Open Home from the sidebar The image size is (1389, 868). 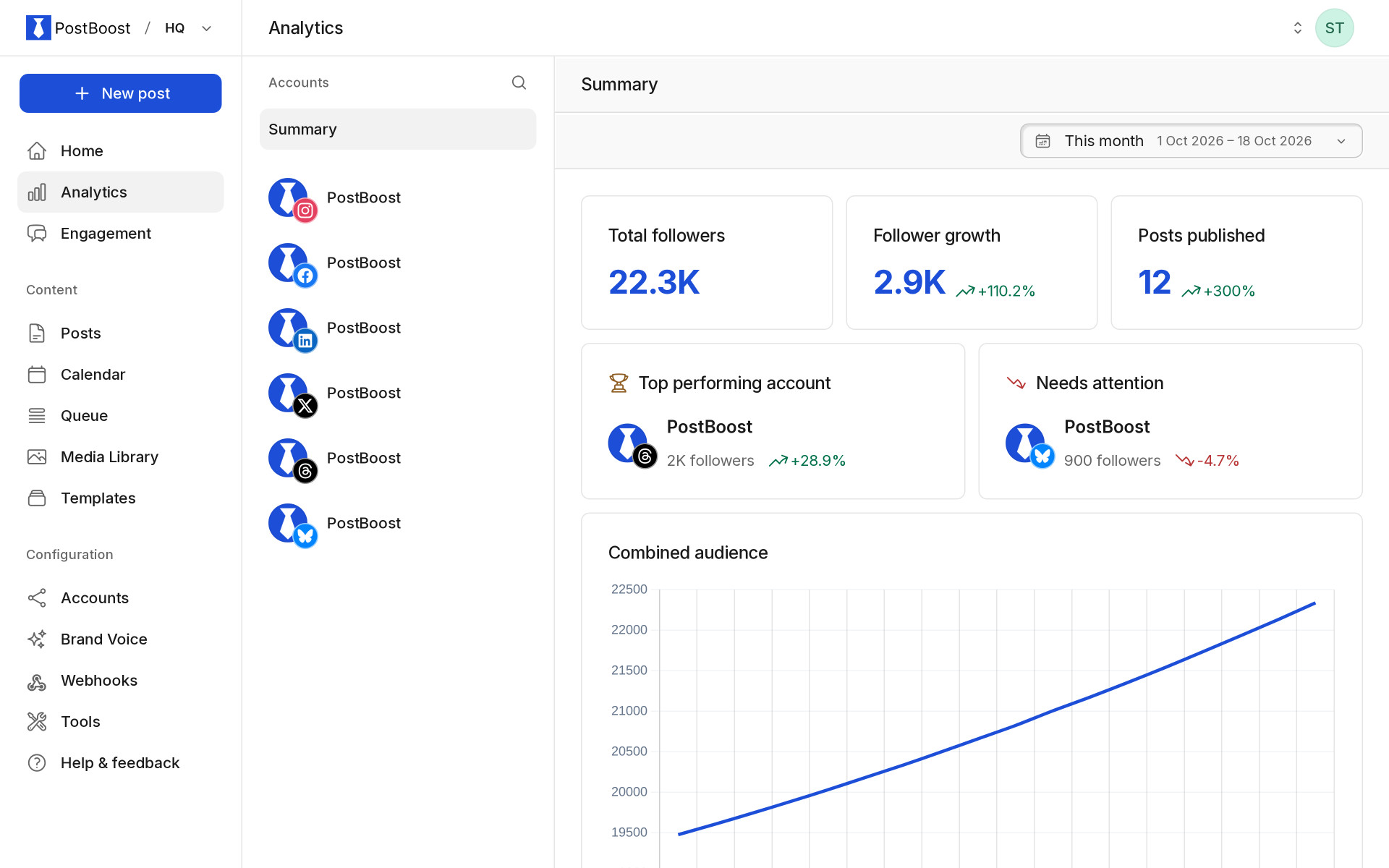pos(120,150)
